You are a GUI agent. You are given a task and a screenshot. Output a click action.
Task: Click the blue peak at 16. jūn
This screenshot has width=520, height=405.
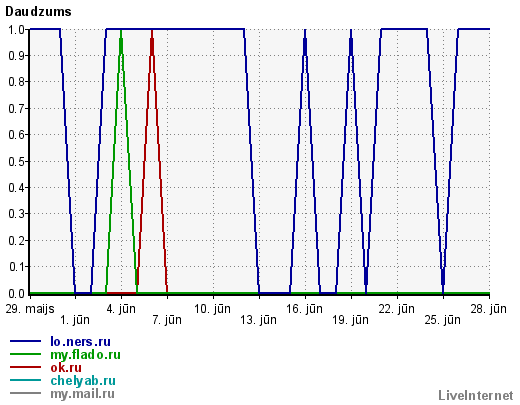pyautogui.click(x=305, y=31)
